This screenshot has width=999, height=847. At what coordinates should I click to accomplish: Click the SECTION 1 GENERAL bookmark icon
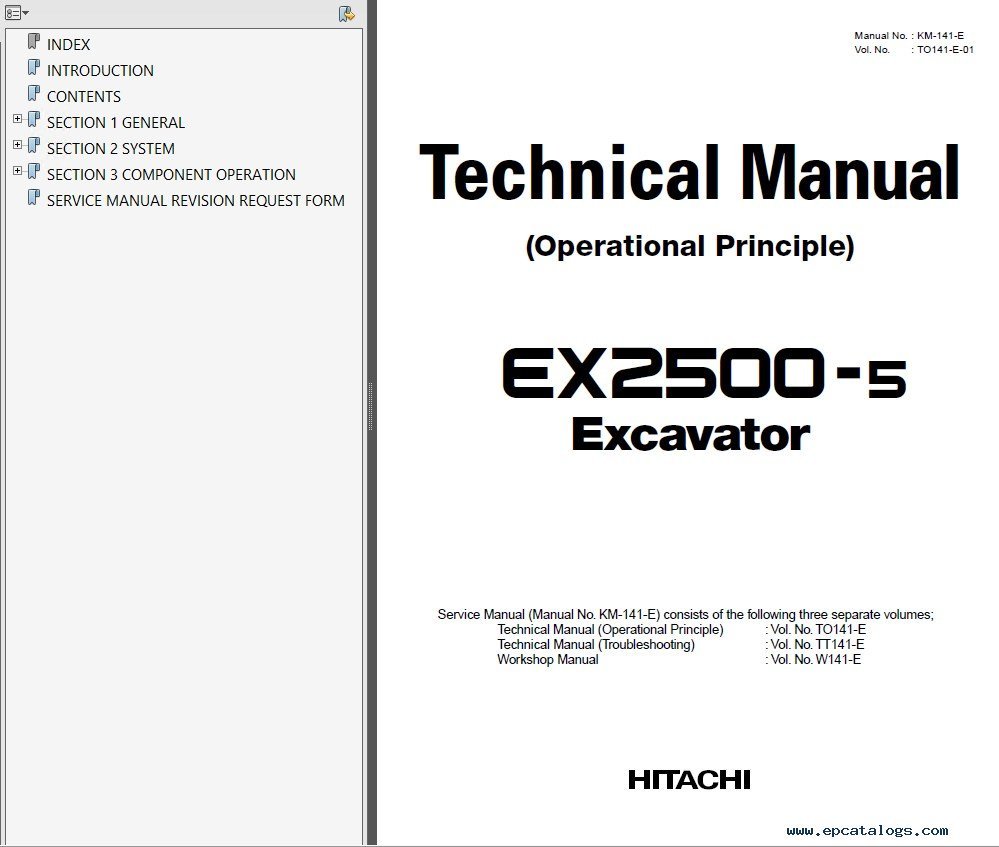coord(34,120)
